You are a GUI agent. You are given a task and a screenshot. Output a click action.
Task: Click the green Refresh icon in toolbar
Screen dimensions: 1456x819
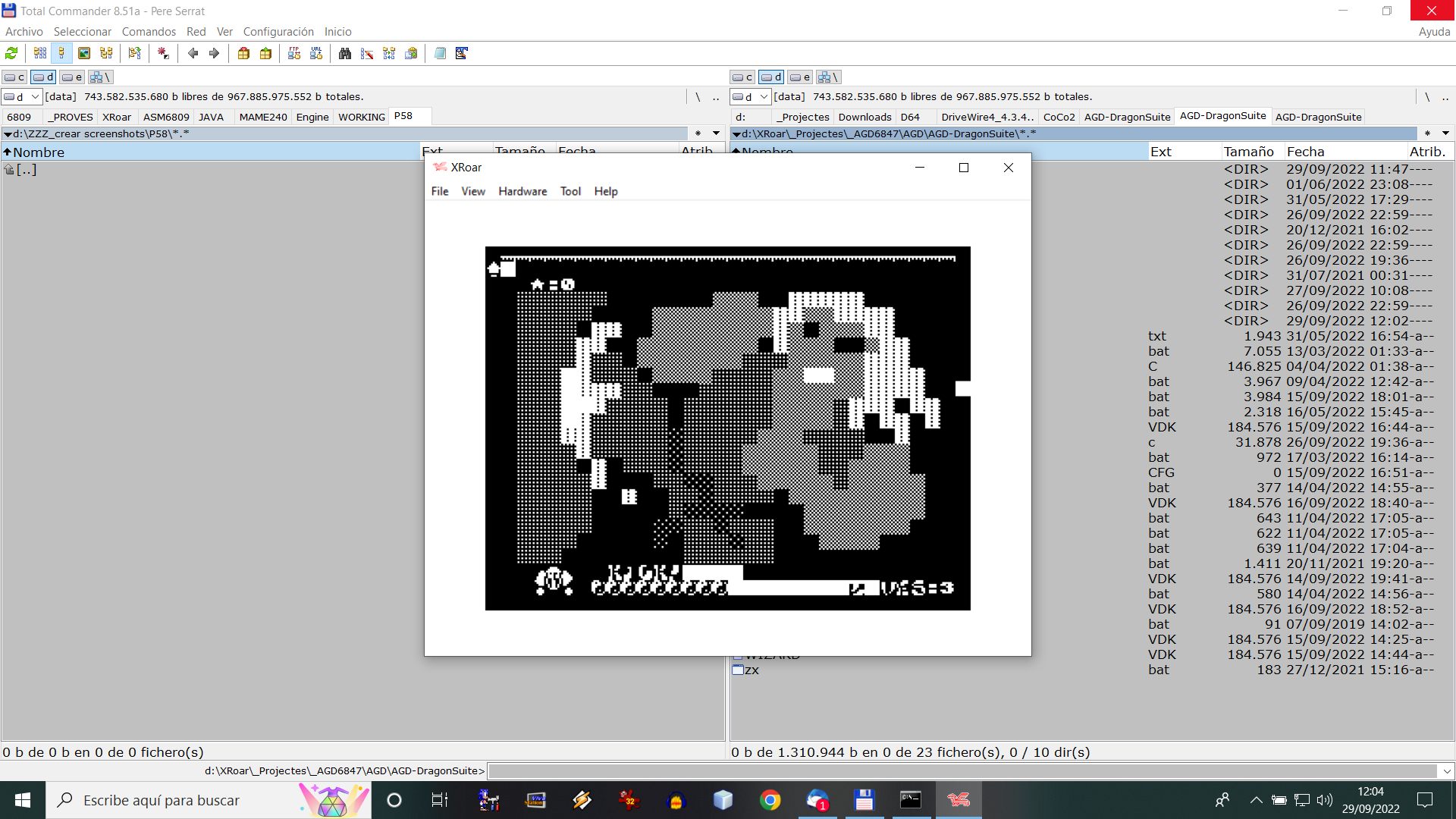[11, 53]
